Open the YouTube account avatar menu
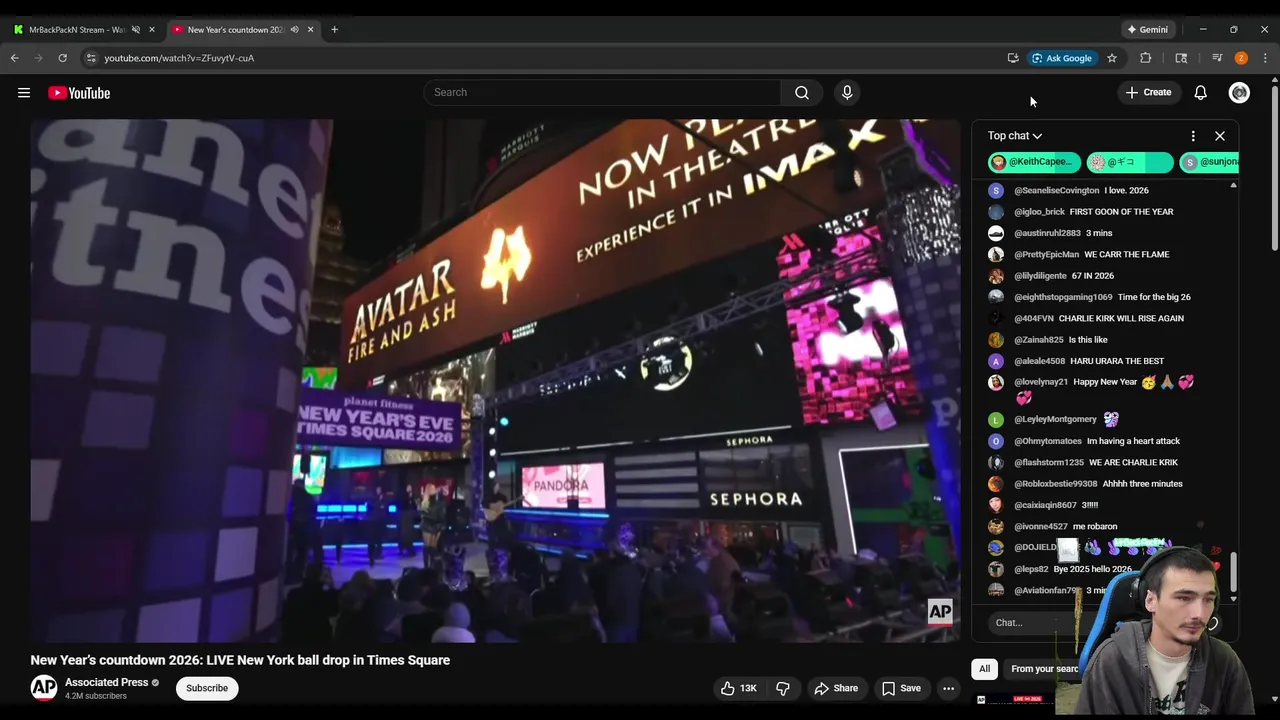Screen dimensions: 1280x720 click(1239, 93)
